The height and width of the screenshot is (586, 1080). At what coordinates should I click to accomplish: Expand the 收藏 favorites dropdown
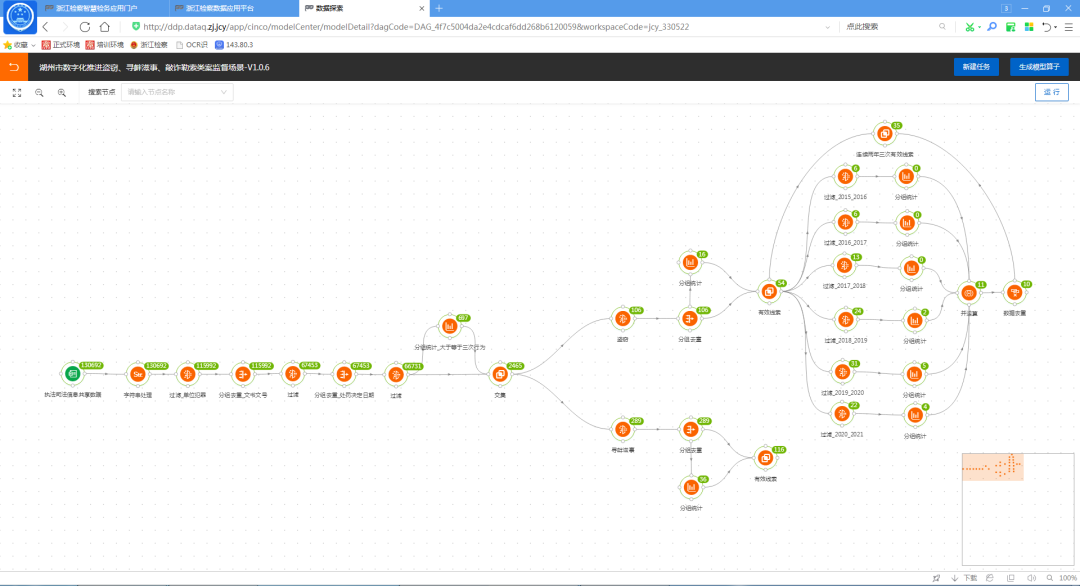pyautogui.click(x=34, y=45)
